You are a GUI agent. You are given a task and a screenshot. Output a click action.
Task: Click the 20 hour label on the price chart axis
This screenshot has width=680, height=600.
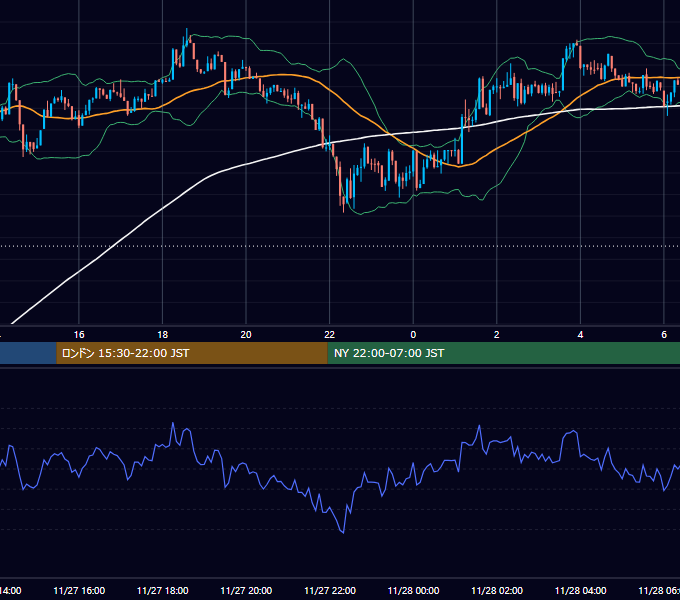coord(246,335)
